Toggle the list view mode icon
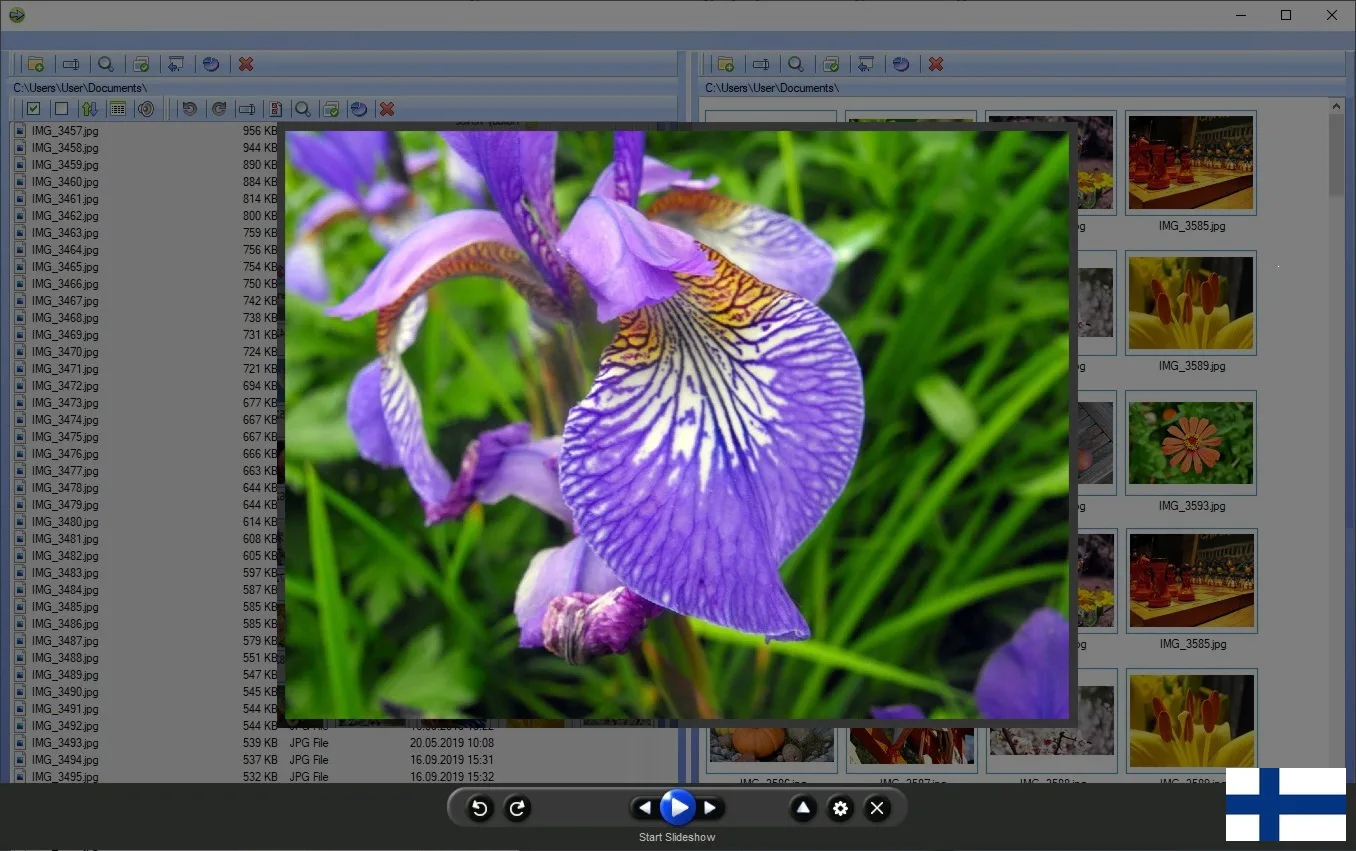The width and height of the screenshot is (1356, 851). (x=117, y=109)
